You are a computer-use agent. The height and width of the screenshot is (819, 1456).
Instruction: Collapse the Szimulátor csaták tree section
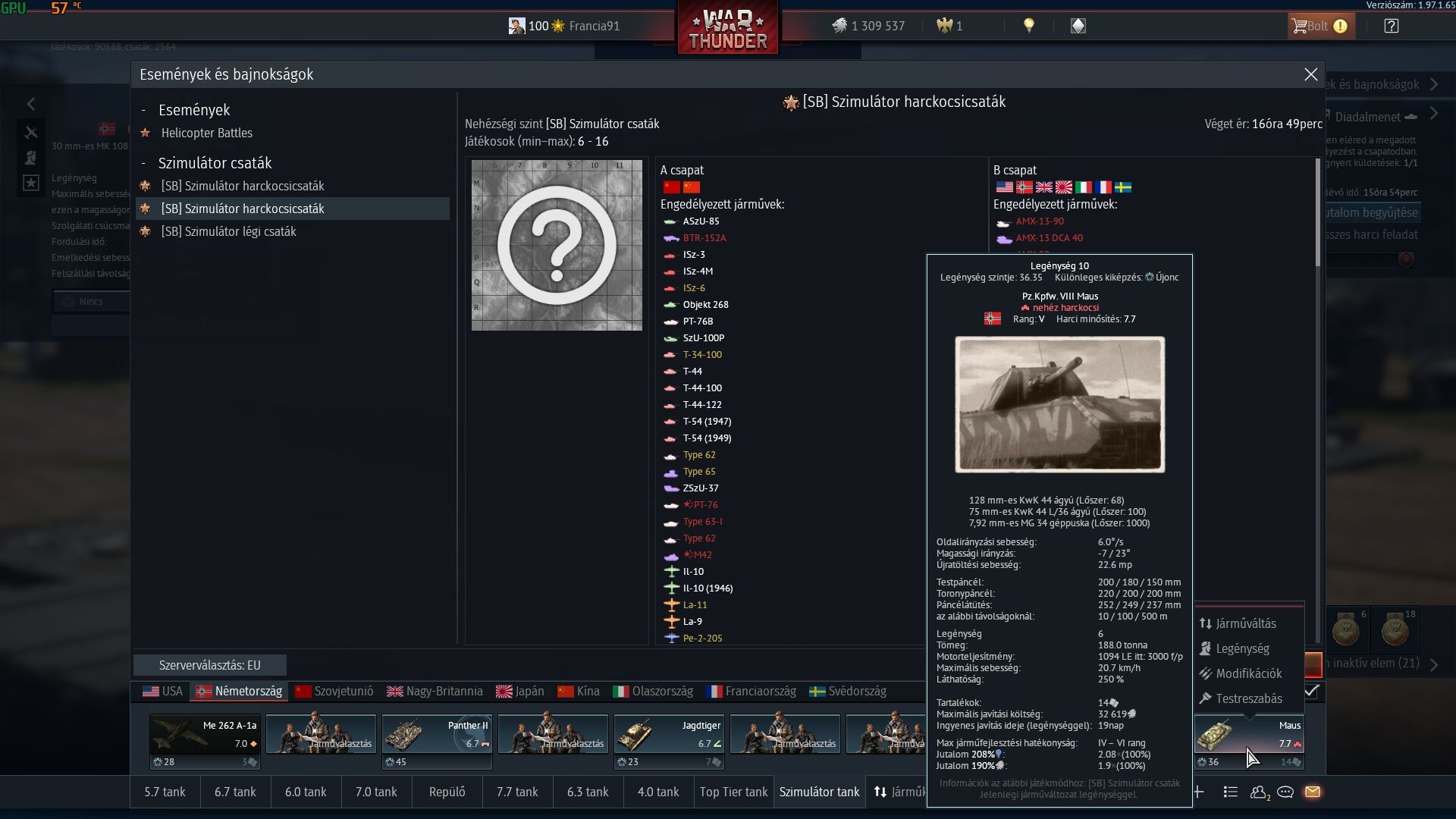(x=143, y=163)
